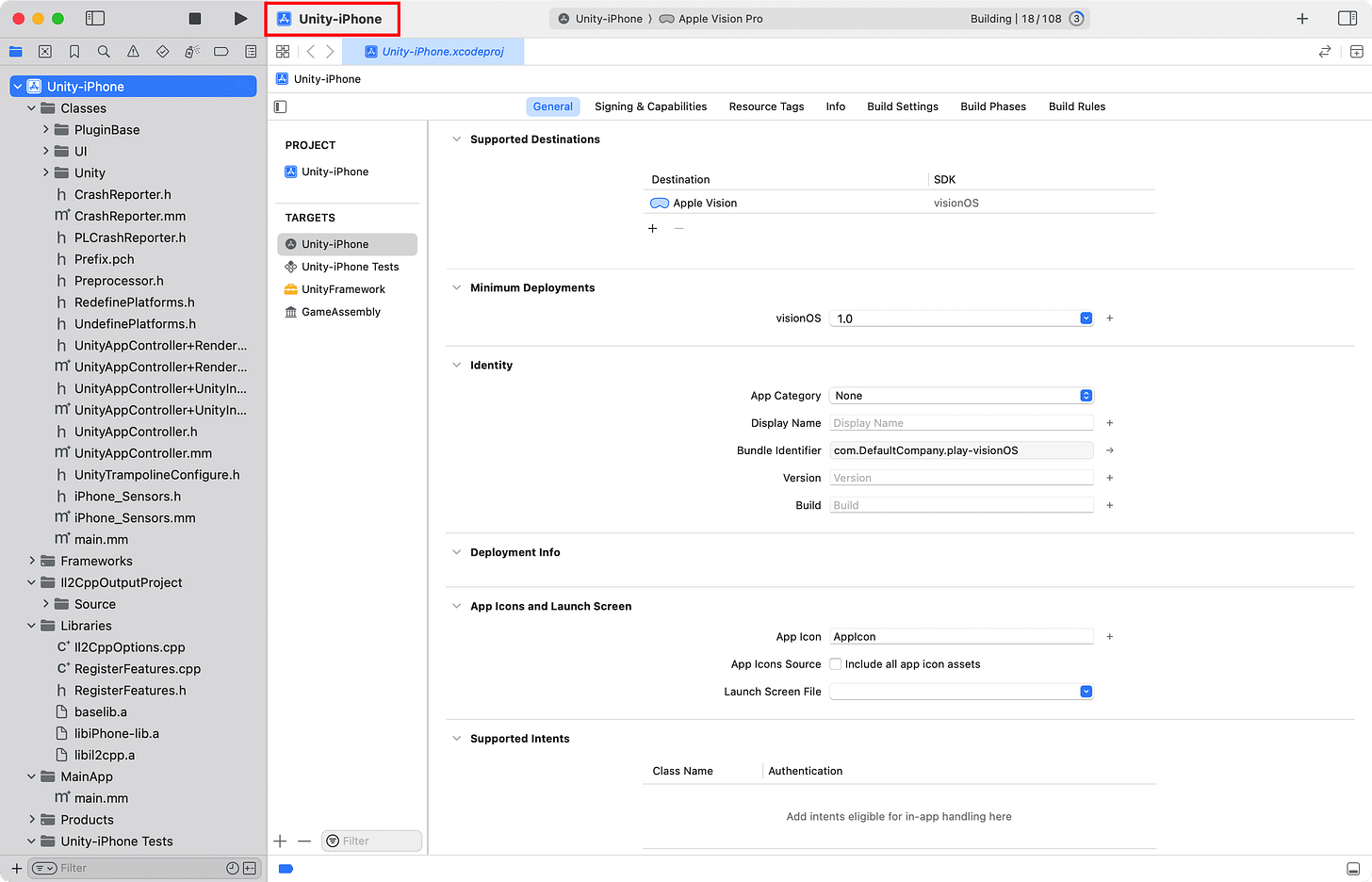The height and width of the screenshot is (882, 1372).
Task: Click the Bundle Identifier field
Action: click(961, 450)
